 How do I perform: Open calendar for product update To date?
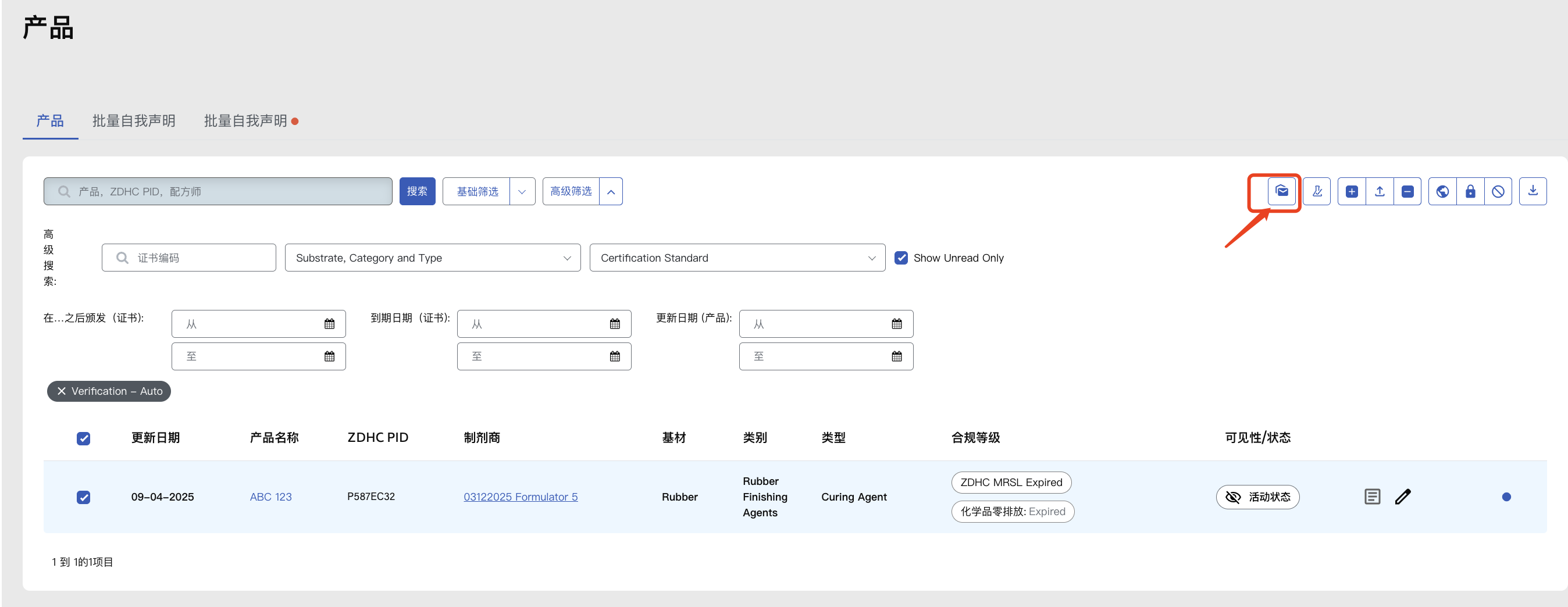[x=897, y=356]
